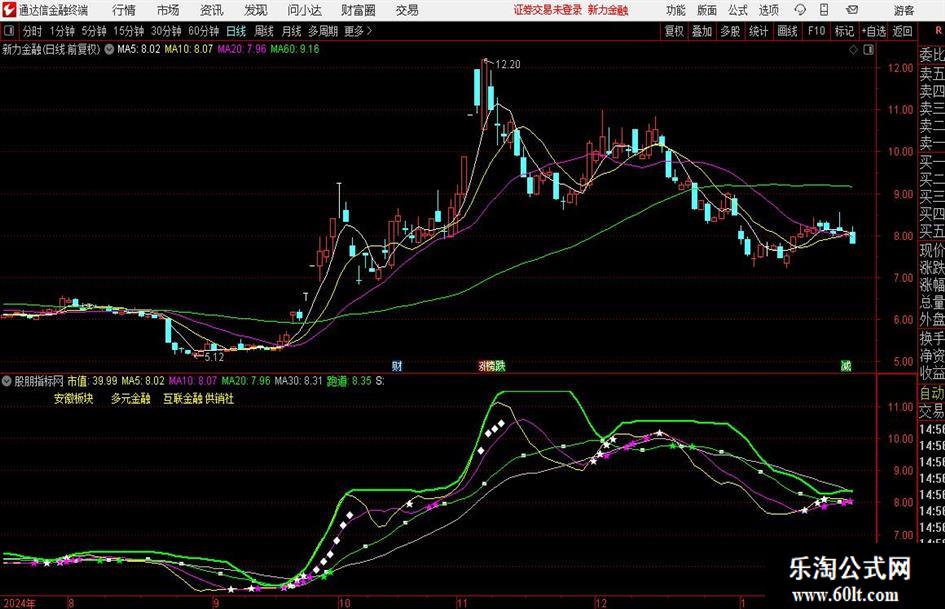This screenshot has height=609, width=945.
Task: Open the 资讯 menu
Action: pos(212,10)
